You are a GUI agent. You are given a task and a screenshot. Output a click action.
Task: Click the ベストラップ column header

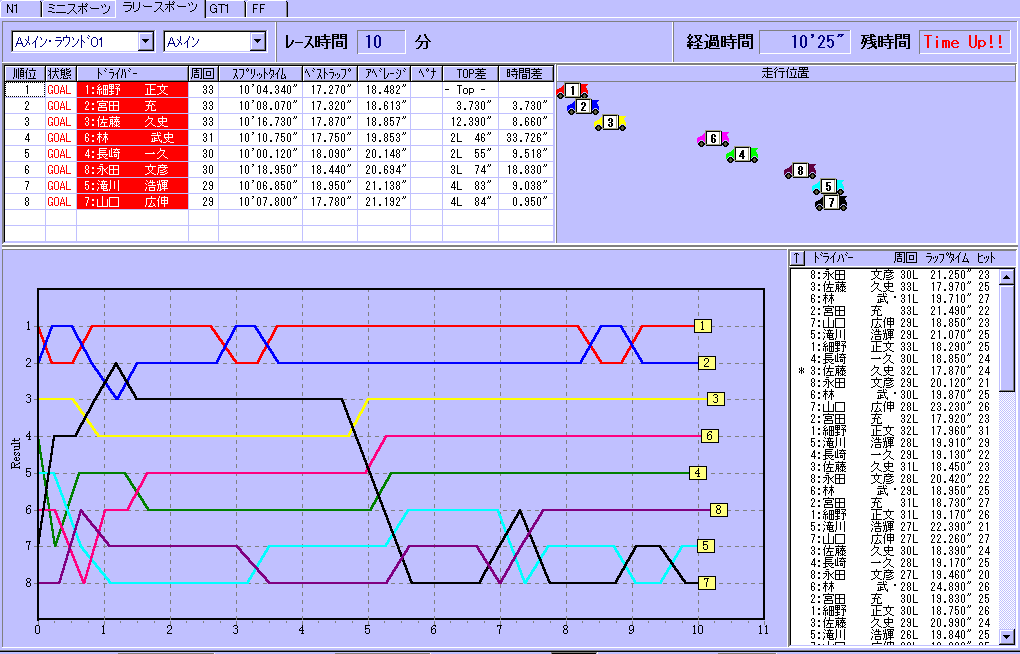(x=329, y=73)
